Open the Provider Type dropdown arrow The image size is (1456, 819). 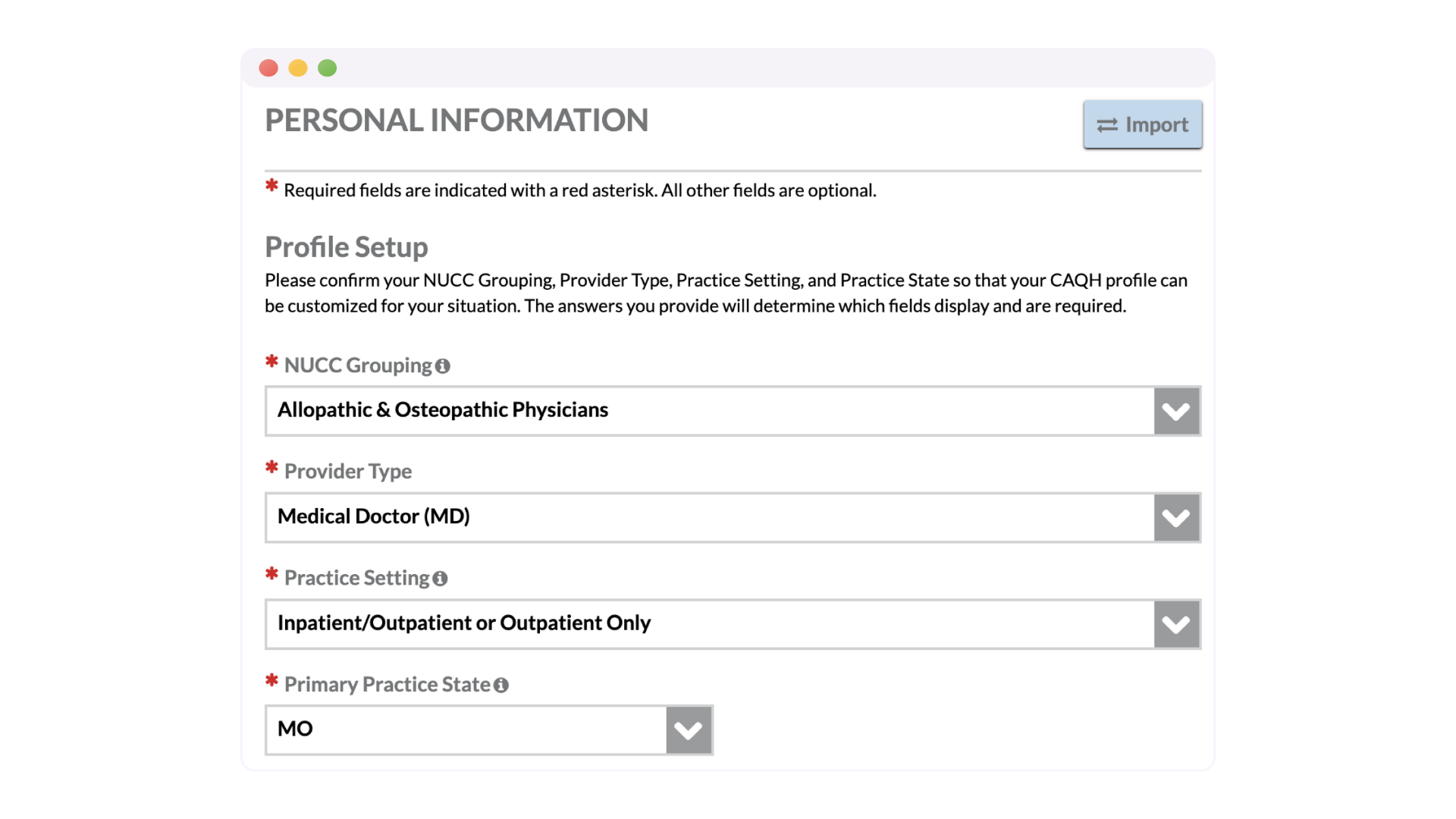1176,518
